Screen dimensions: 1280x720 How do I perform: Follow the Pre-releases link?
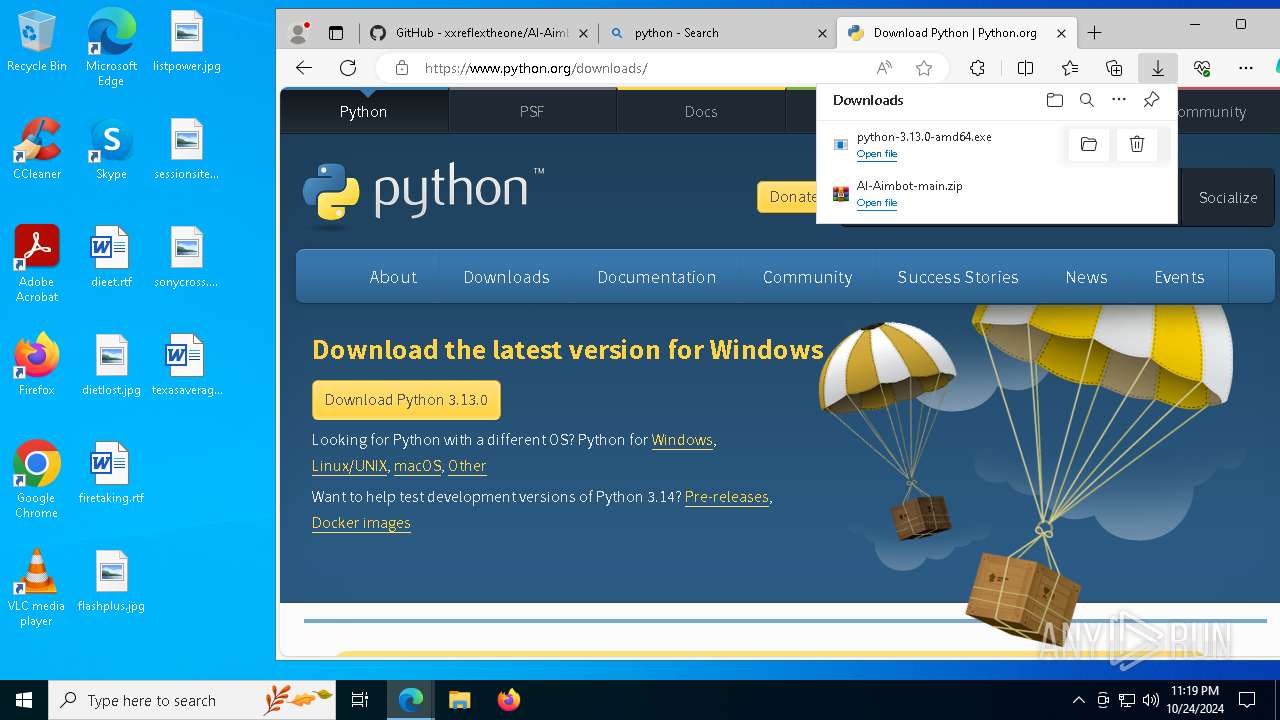[x=727, y=497]
